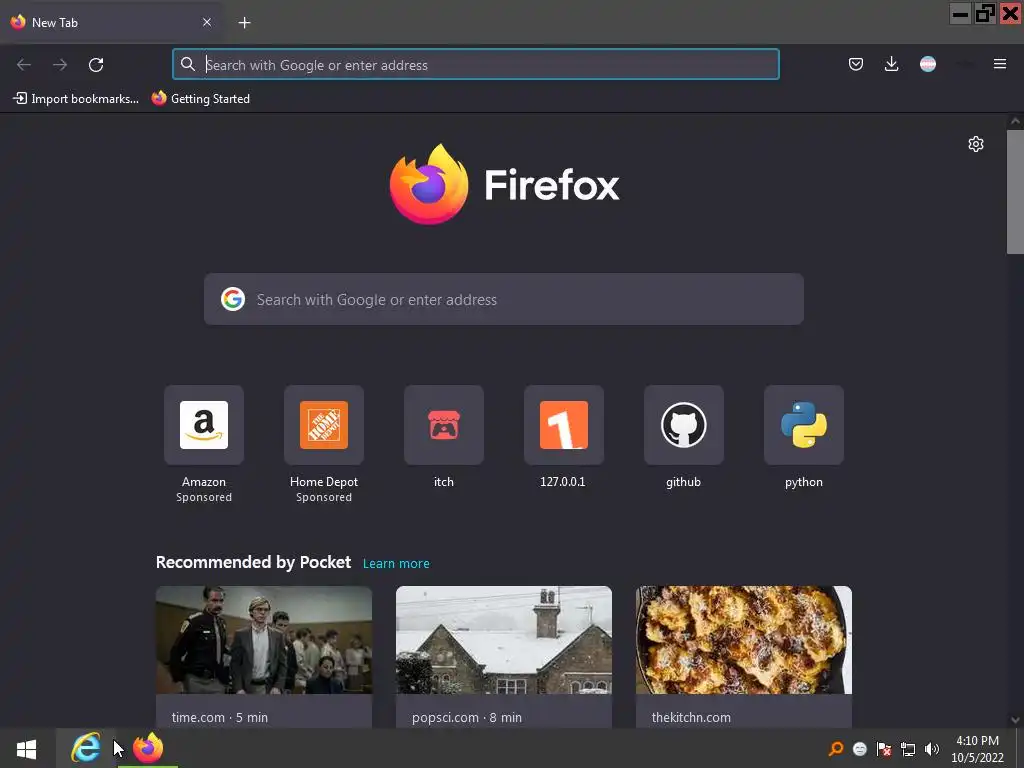The width and height of the screenshot is (1024, 768).
Task: Click the taskbar clock showing 4:10 PM
Action: [977, 749]
